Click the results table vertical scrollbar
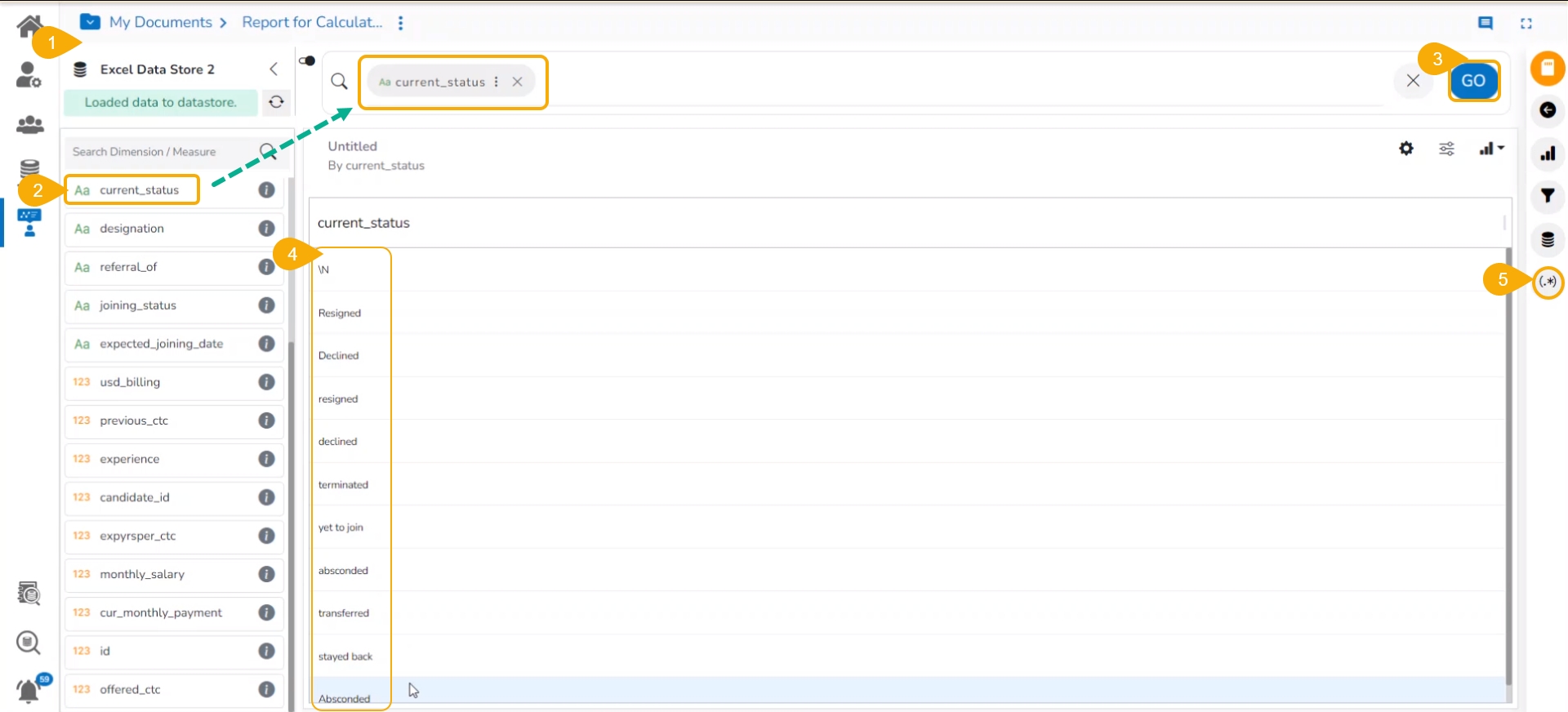Viewport: 1568px width, 712px height. point(1508,465)
